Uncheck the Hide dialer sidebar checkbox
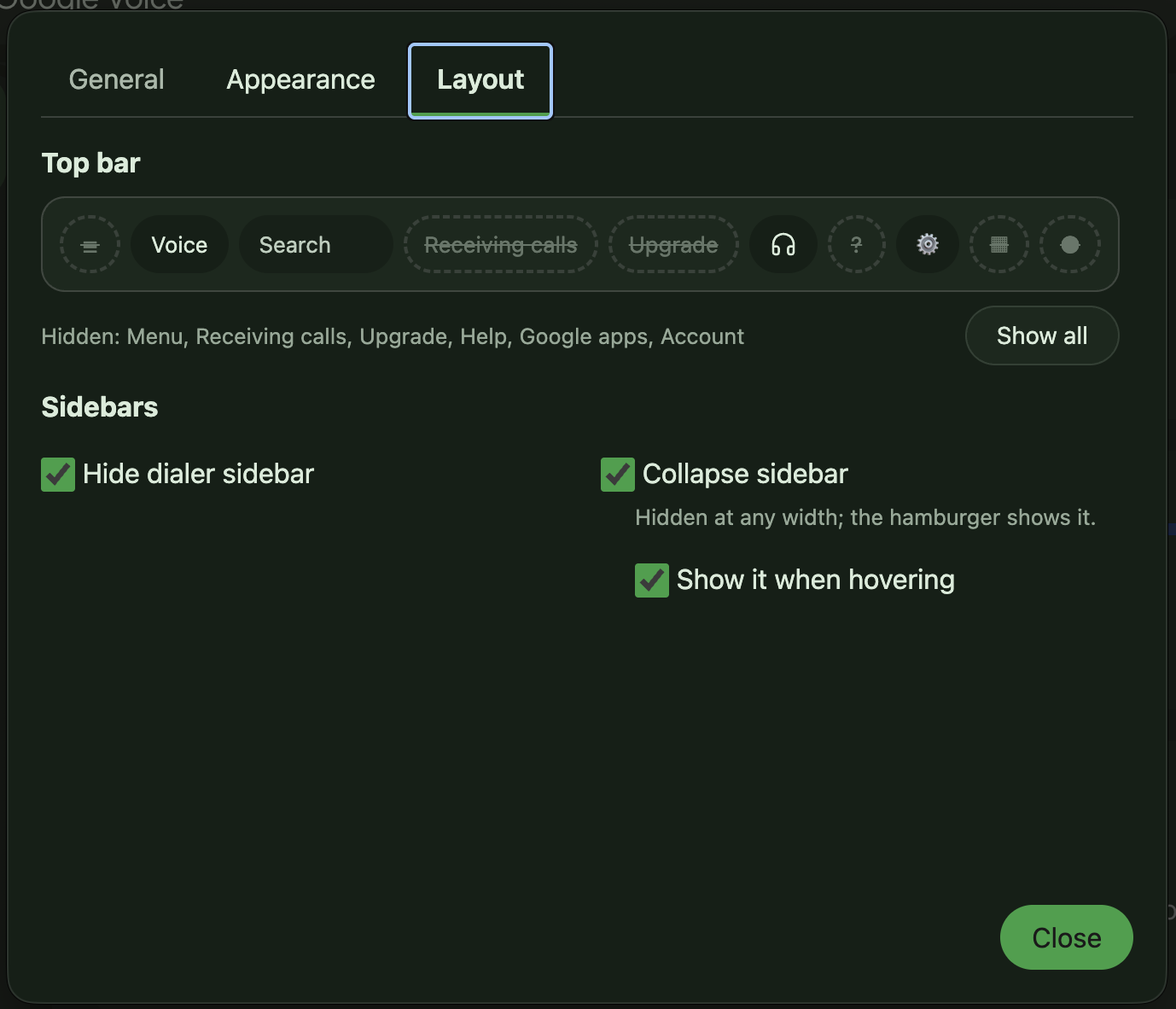The width and height of the screenshot is (1176, 1009). [x=58, y=475]
